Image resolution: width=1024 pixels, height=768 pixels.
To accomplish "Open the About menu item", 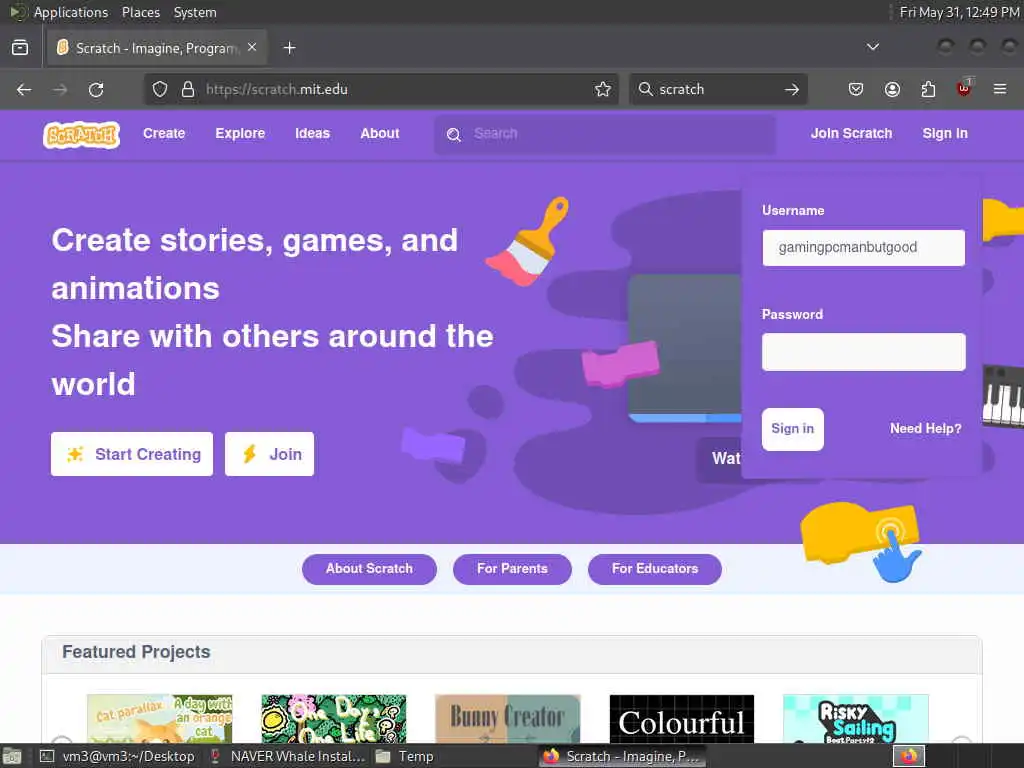I will click(x=379, y=133).
